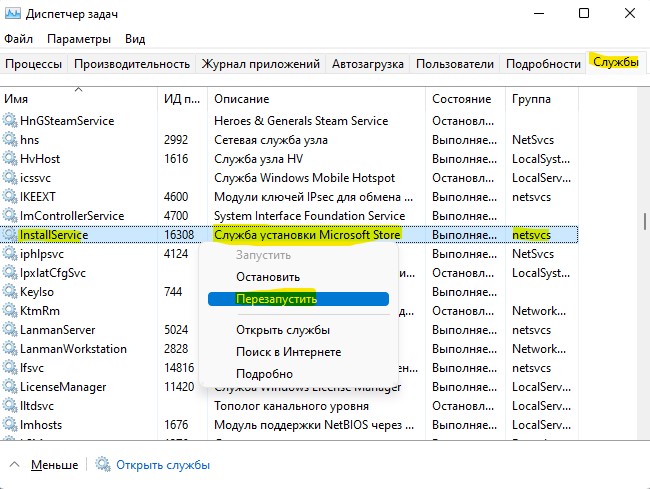Image resolution: width=650 pixels, height=489 pixels.
Task: Click 'Тополог канального уровня' description
Action: point(291,406)
